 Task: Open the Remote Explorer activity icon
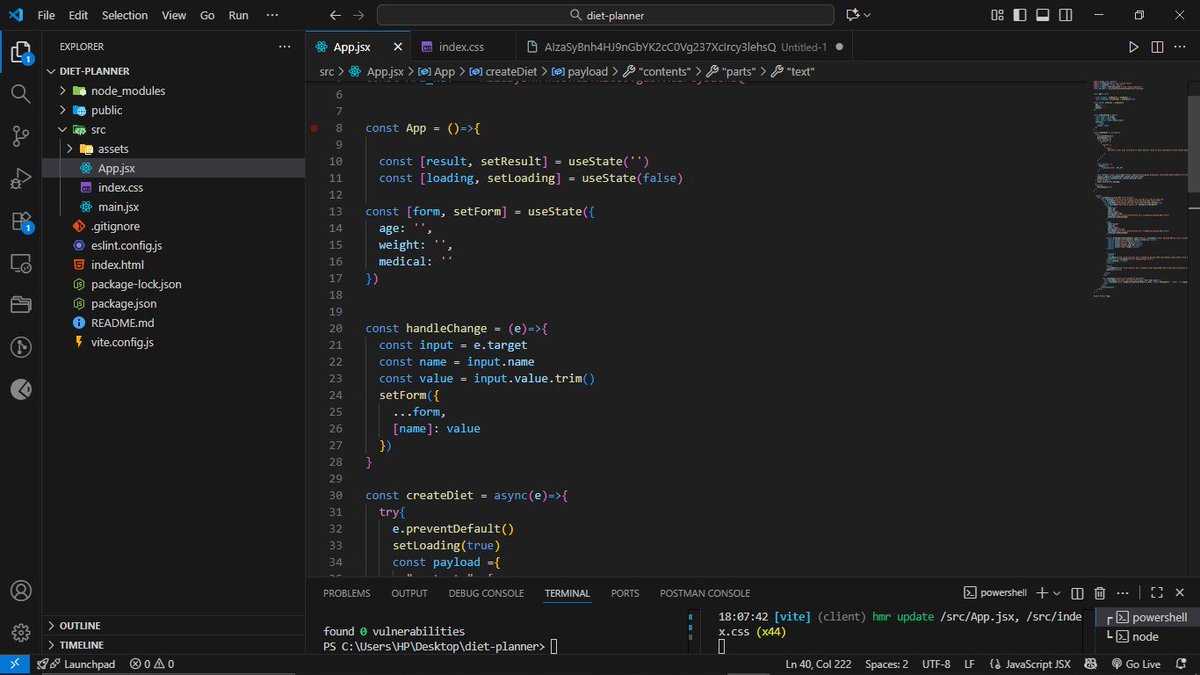coord(20,263)
